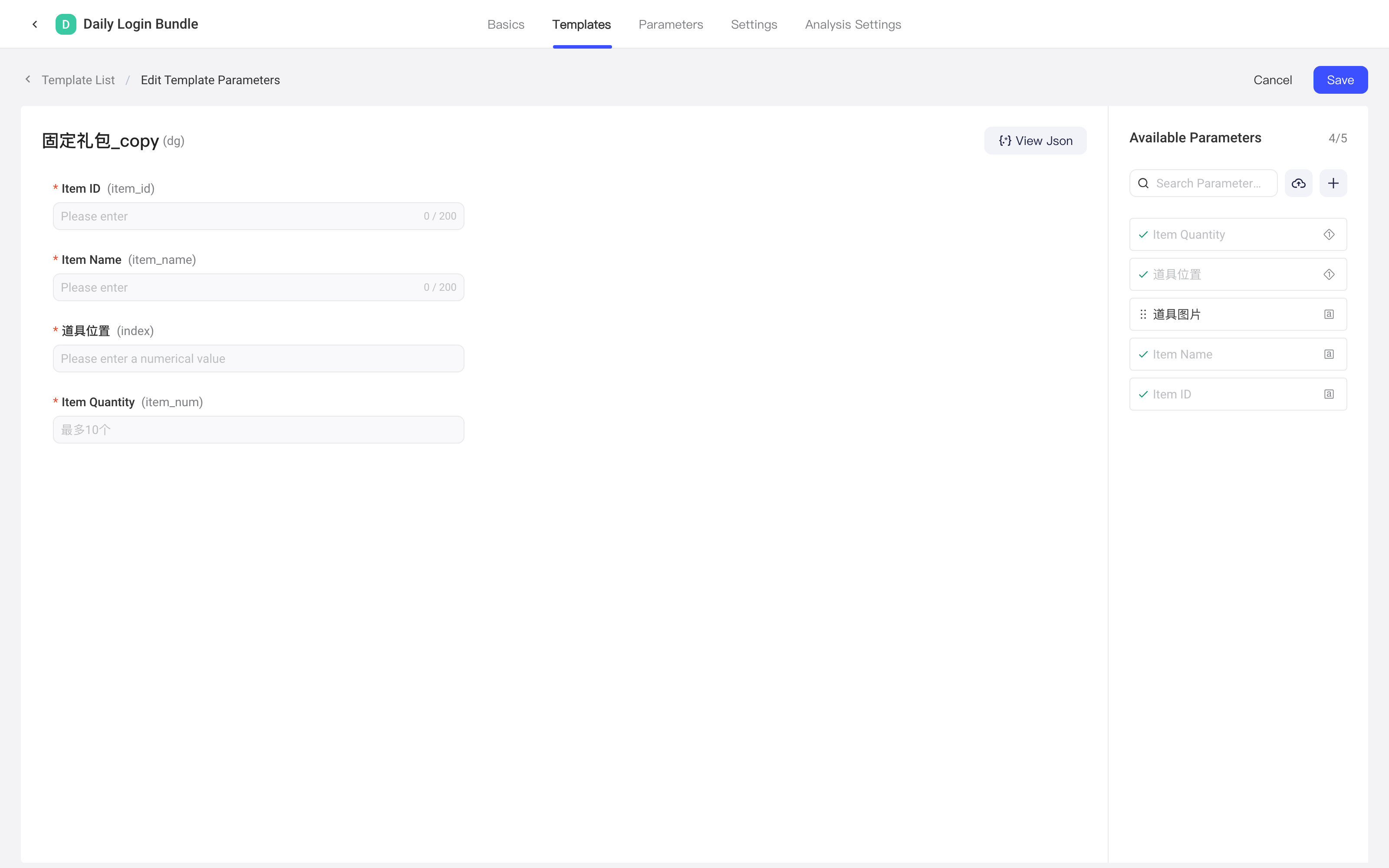Focus the Item ID input field
Viewport: 1389px width, 868px height.
coord(258,216)
